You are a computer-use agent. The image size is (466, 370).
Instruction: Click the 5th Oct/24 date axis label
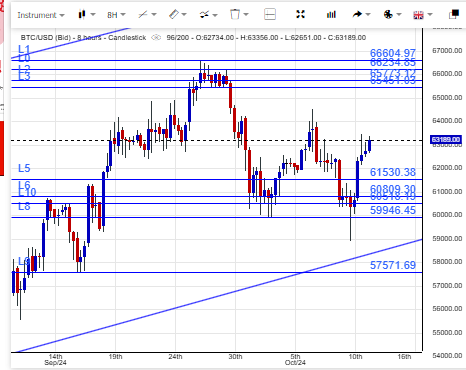point(295,359)
